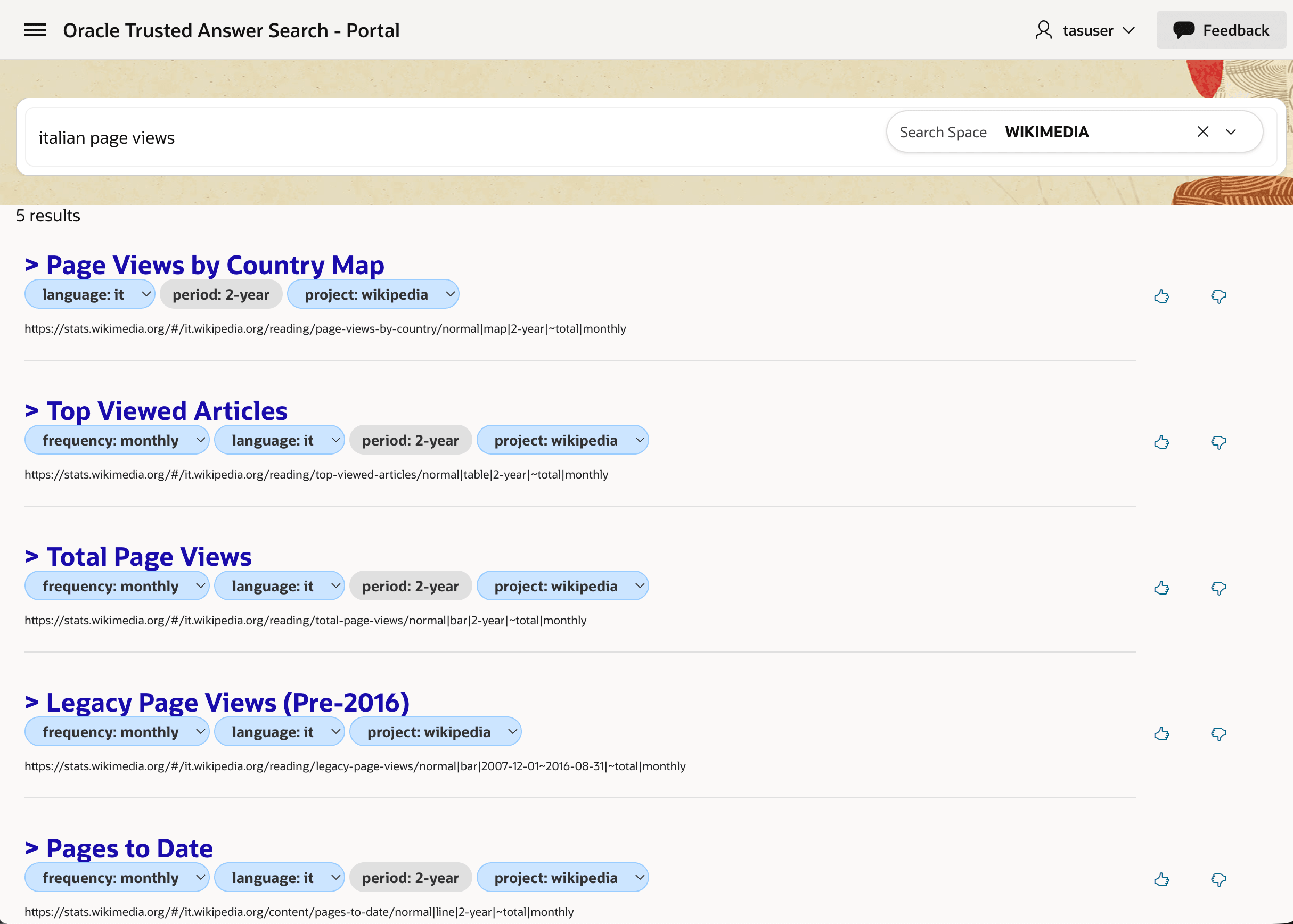This screenshot has width=1293, height=924.
Task: Thumbs up Pages to Date
Action: 1161,880
